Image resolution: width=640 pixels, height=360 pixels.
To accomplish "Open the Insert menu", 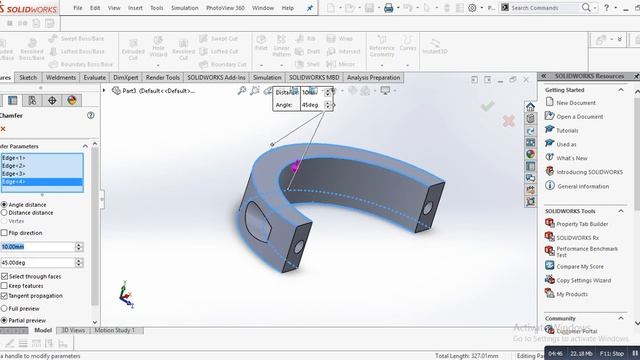I will [135, 8].
